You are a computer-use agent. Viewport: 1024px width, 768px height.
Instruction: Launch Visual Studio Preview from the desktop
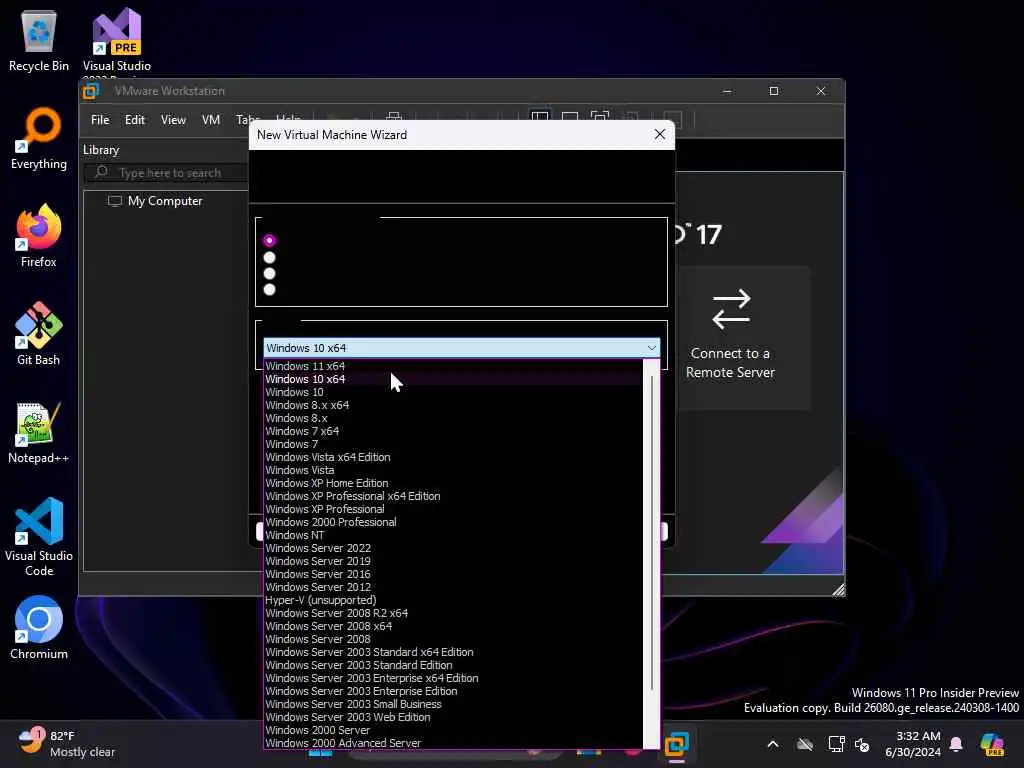[x=116, y=40]
